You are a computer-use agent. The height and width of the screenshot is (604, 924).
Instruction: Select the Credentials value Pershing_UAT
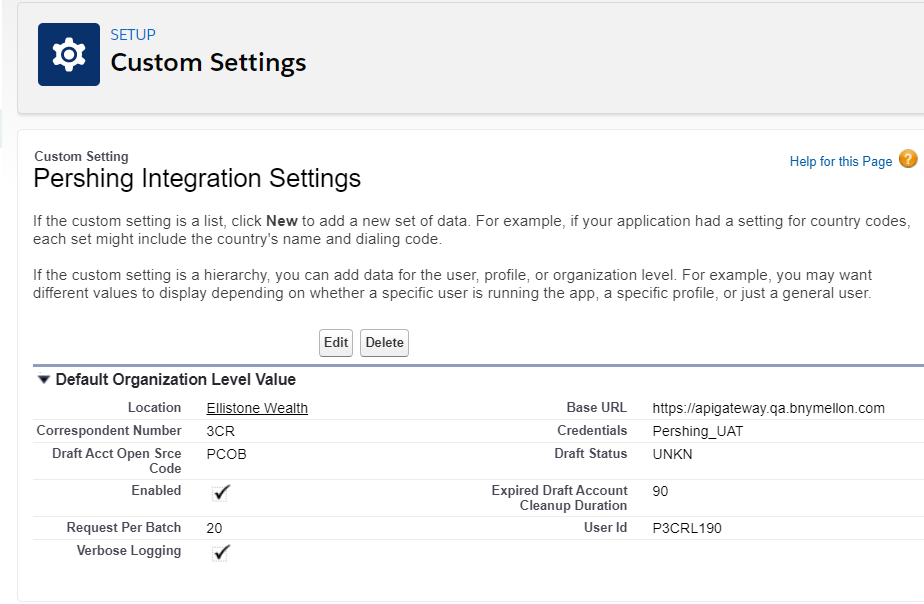[x=698, y=431]
